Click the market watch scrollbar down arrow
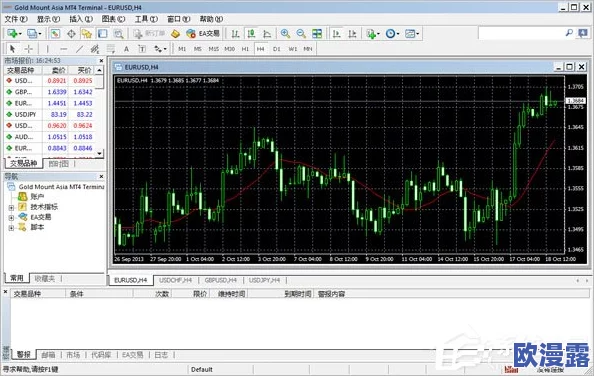594x376 pixels. tap(99, 153)
